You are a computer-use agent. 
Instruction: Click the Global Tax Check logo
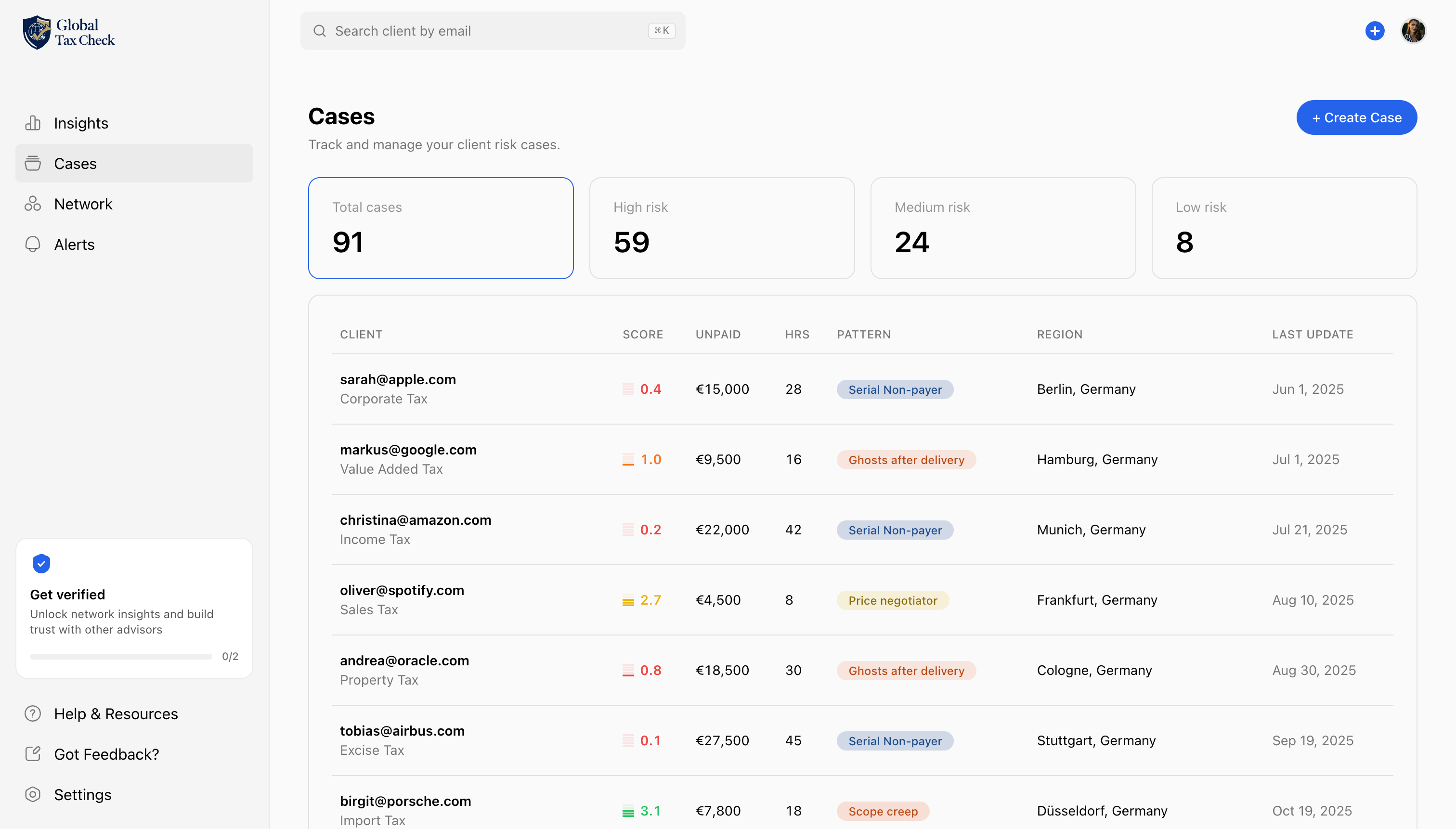pos(69,32)
